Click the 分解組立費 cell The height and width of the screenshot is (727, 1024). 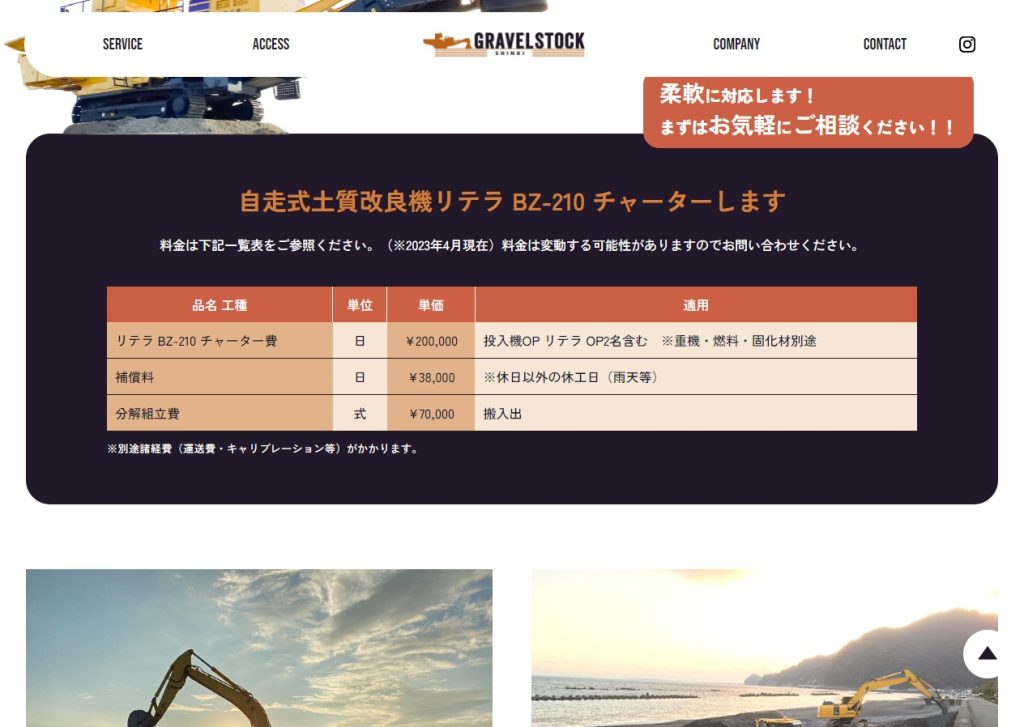pos(219,413)
